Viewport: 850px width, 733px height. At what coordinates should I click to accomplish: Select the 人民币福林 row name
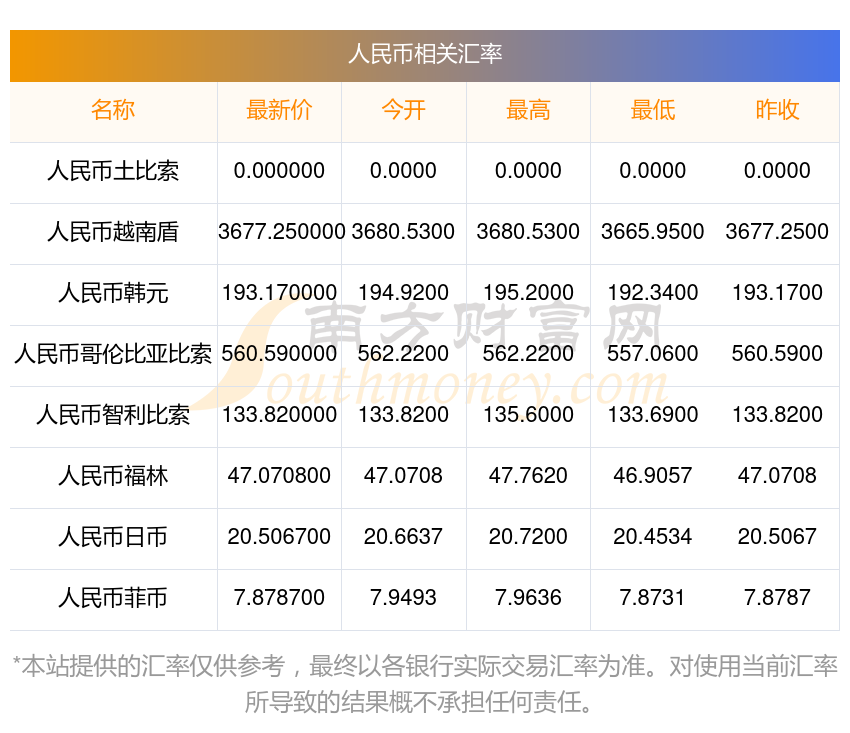tap(113, 476)
